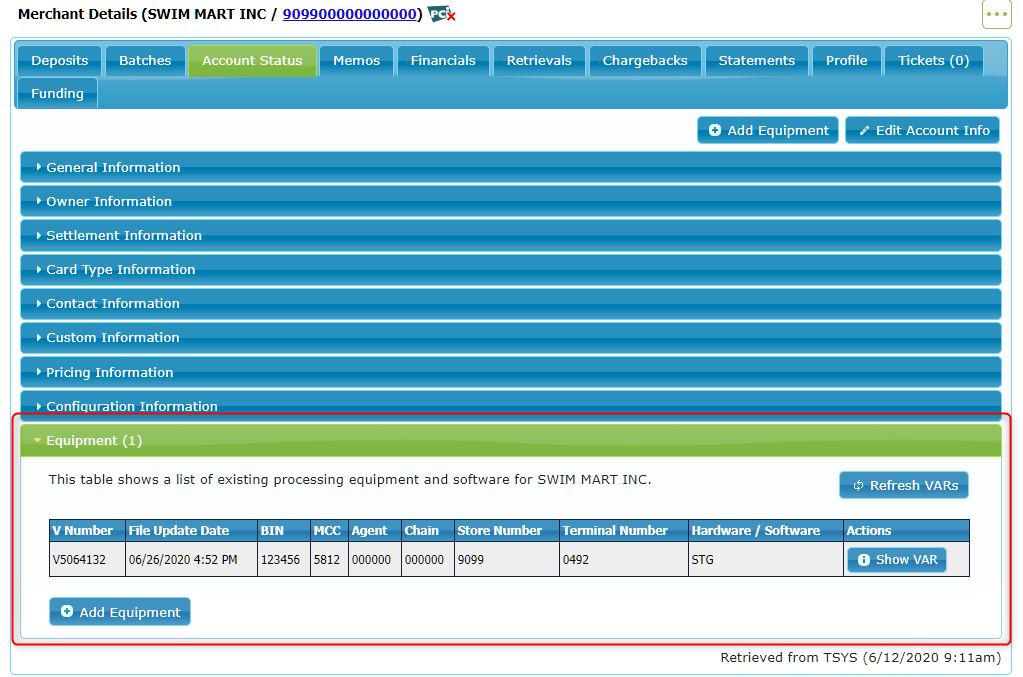Expand the Contact Information section
1023x677 pixels.
(511, 303)
